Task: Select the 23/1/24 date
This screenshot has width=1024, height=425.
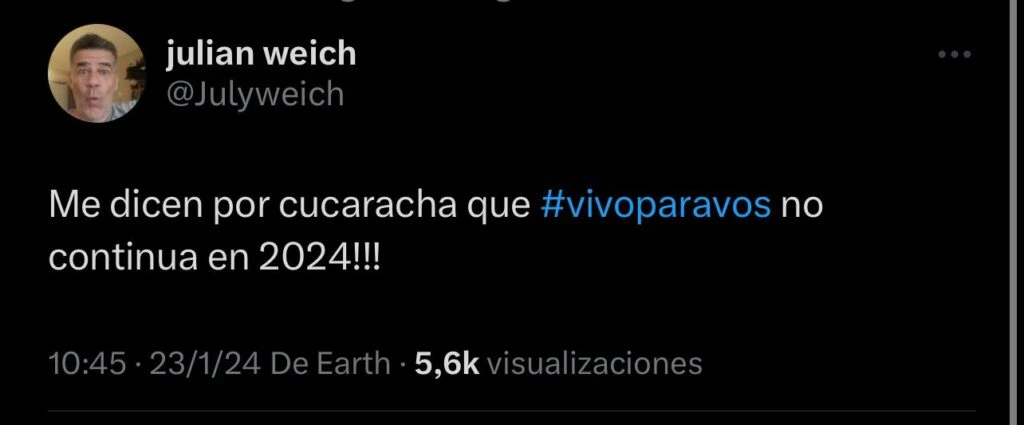Action: (206, 364)
